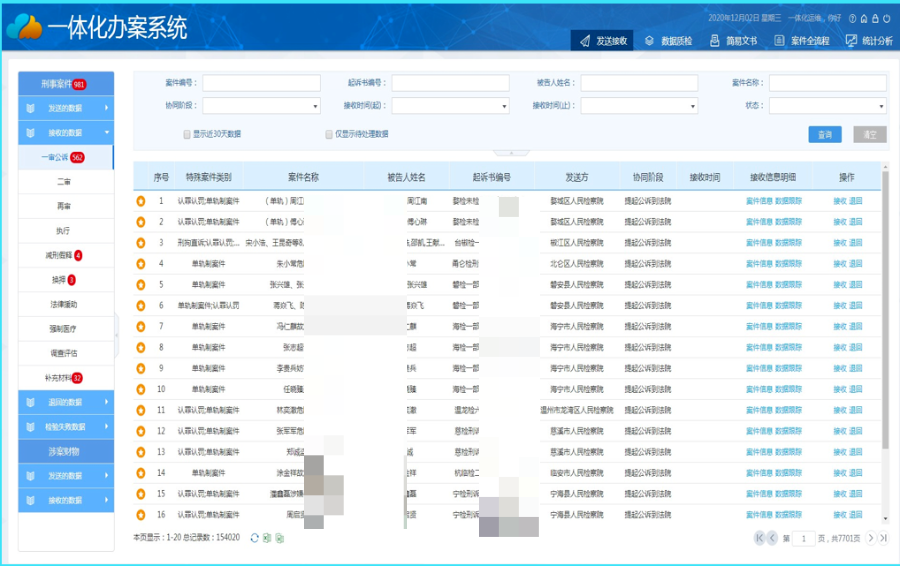Select 减刑假释 in the sidebar
The image size is (900, 566).
64,255
